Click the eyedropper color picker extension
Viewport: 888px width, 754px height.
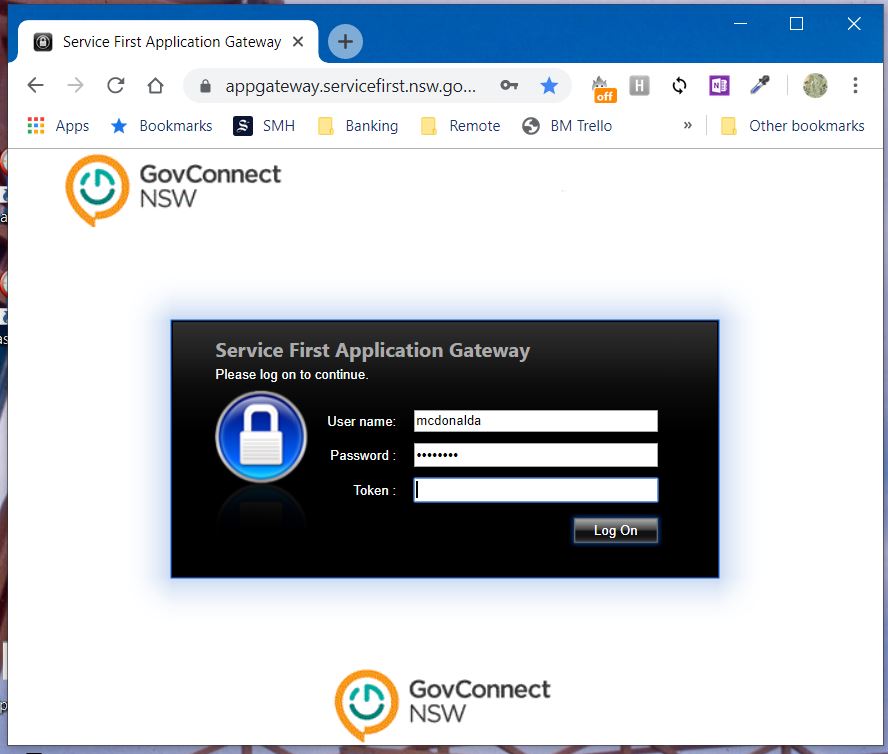(760, 86)
